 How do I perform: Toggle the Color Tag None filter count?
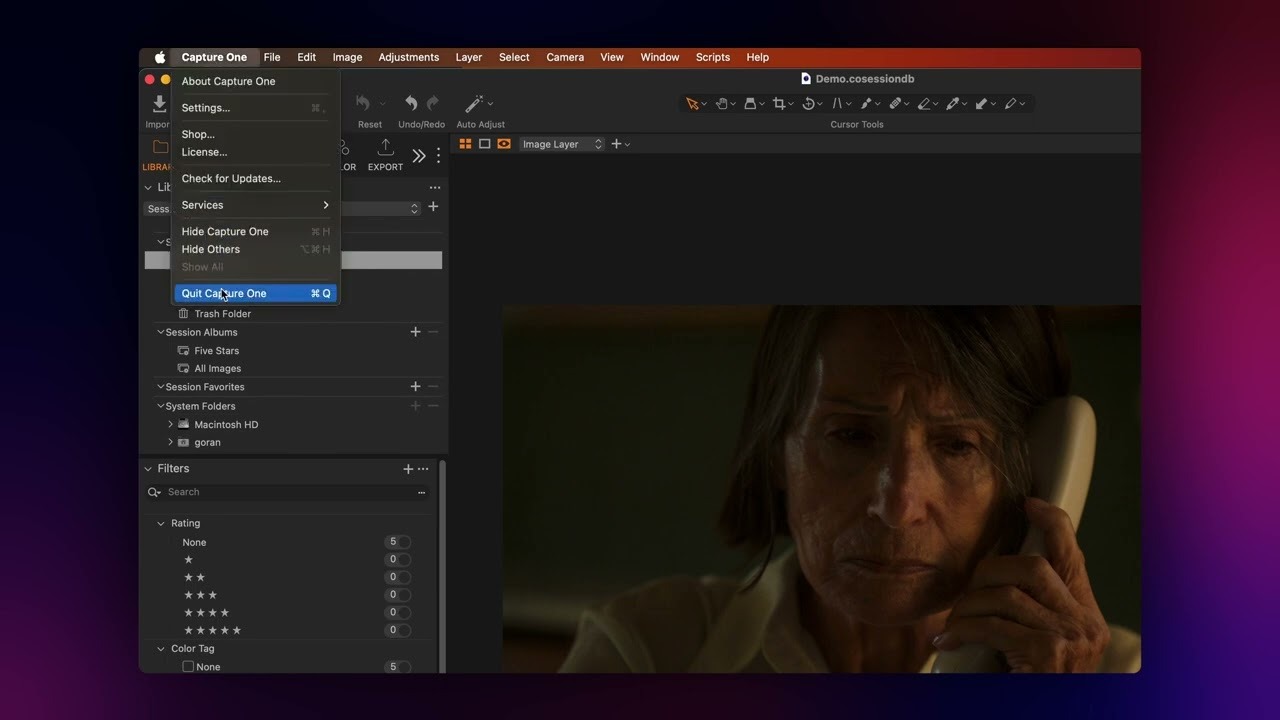pyautogui.click(x=397, y=667)
